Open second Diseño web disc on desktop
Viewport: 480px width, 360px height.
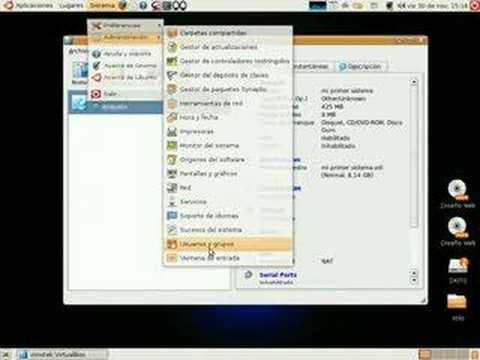pos(457,228)
